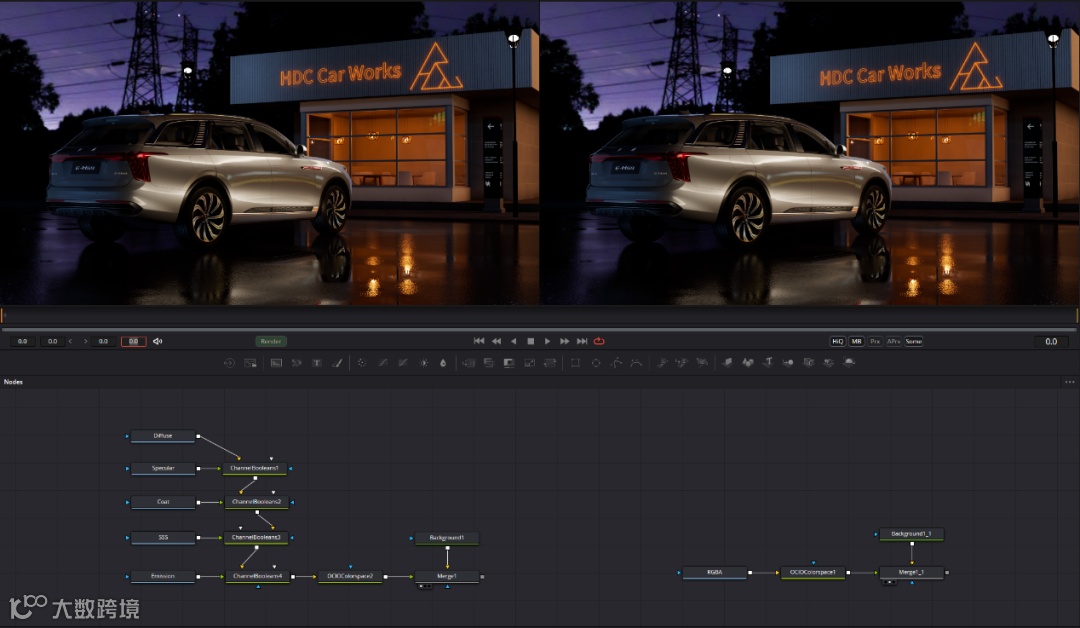The width and height of the screenshot is (1080, 628).
Task: Add a Channel Booleans node from the toolbar
Action: 489,363
